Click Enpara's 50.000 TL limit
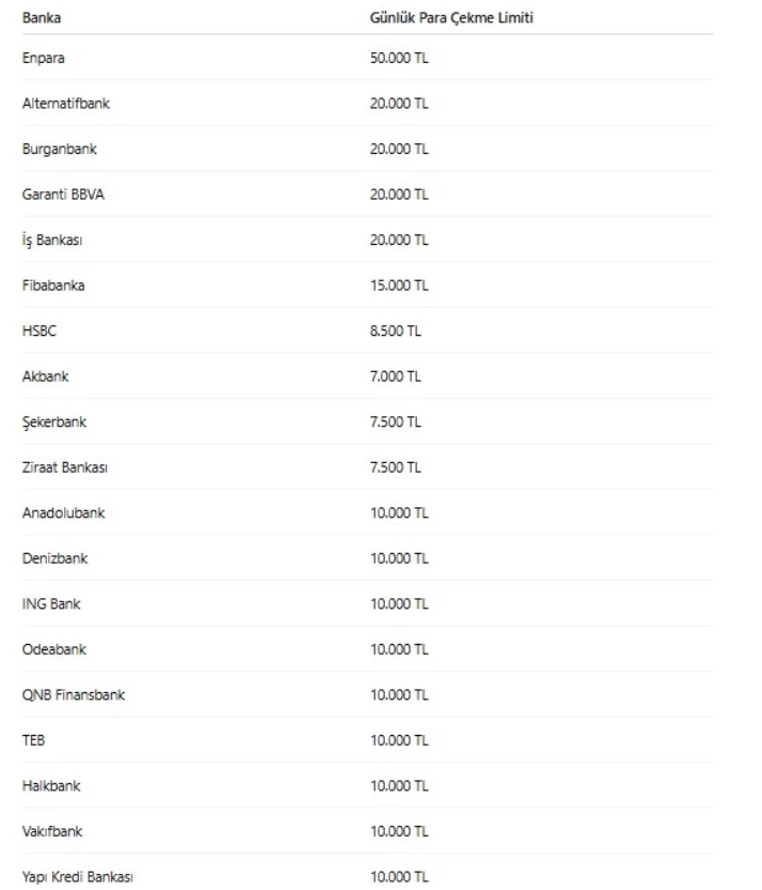 (x=399, y=58)
